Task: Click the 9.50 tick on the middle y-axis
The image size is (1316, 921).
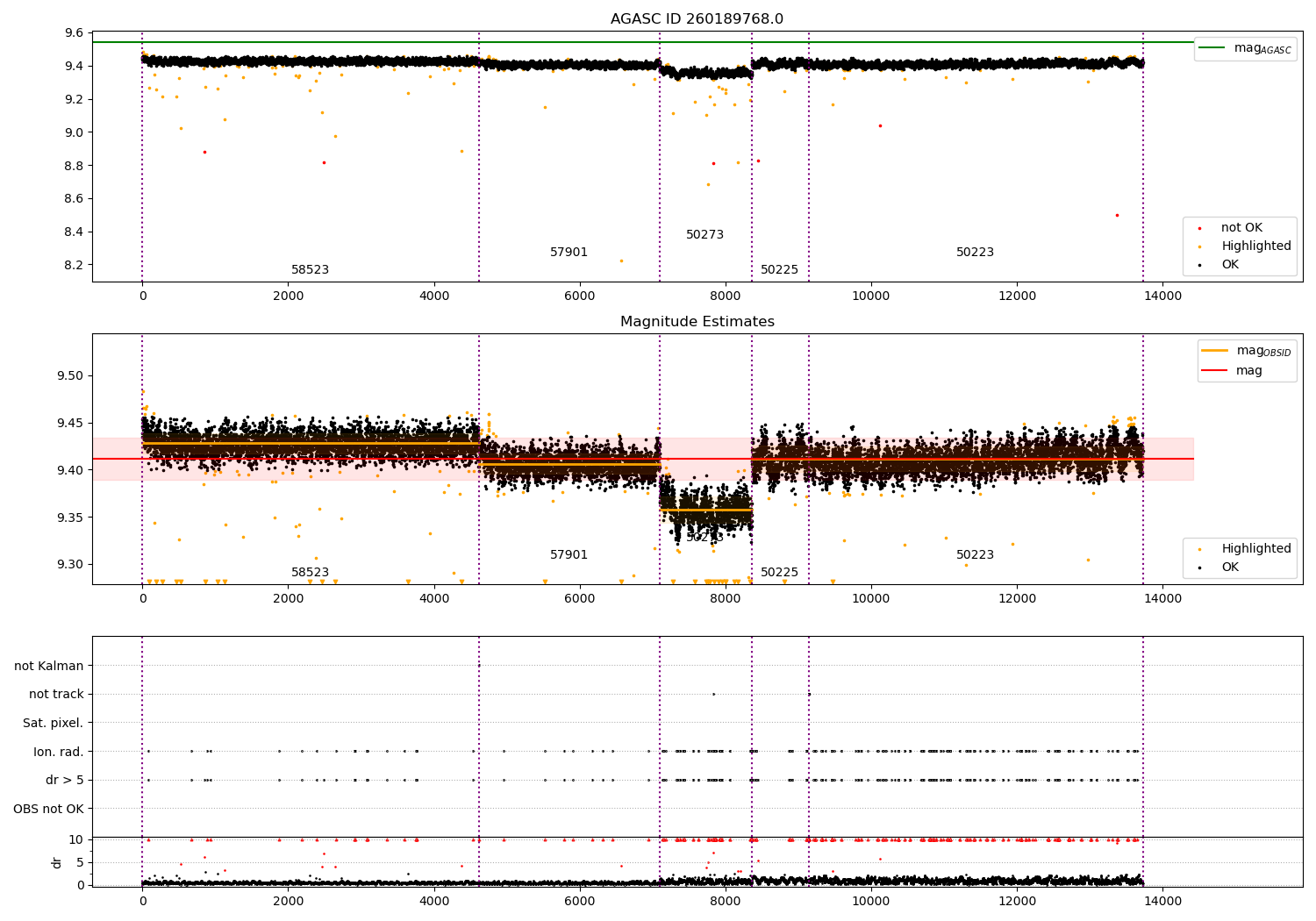Action: [x=71, y=376]
